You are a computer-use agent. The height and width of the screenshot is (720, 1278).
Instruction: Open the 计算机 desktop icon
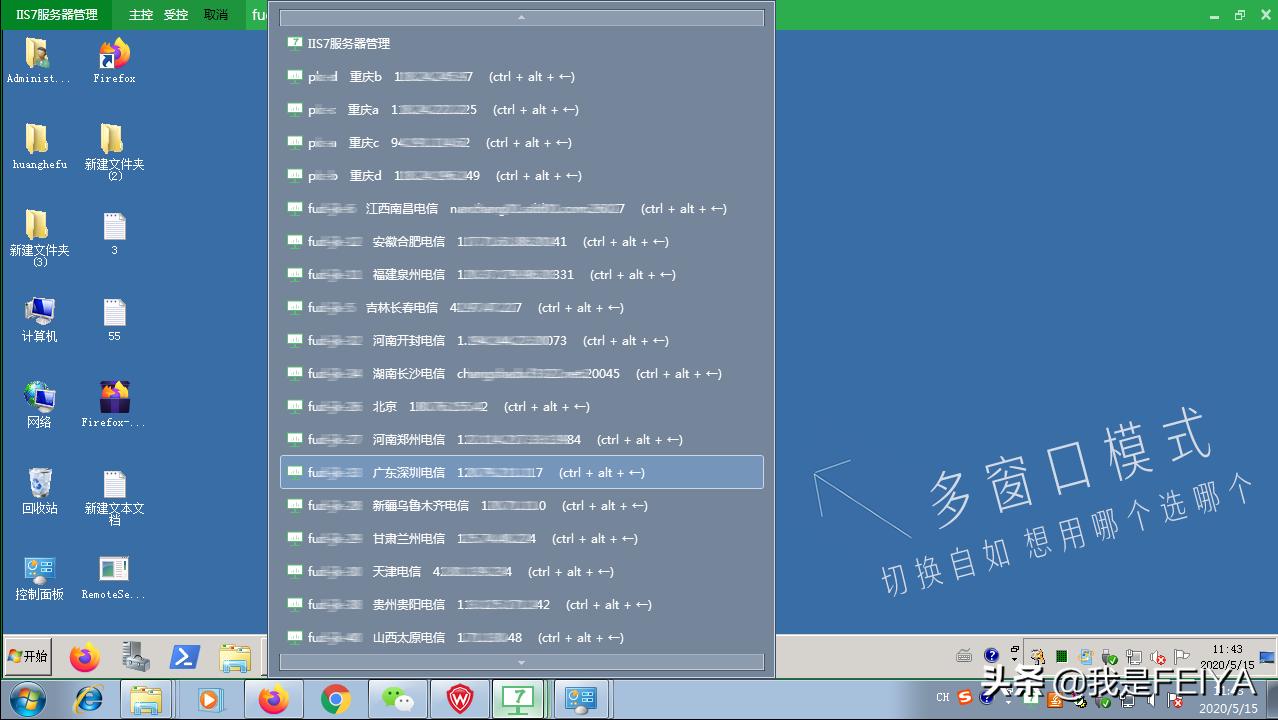click(x=40, y=318)
